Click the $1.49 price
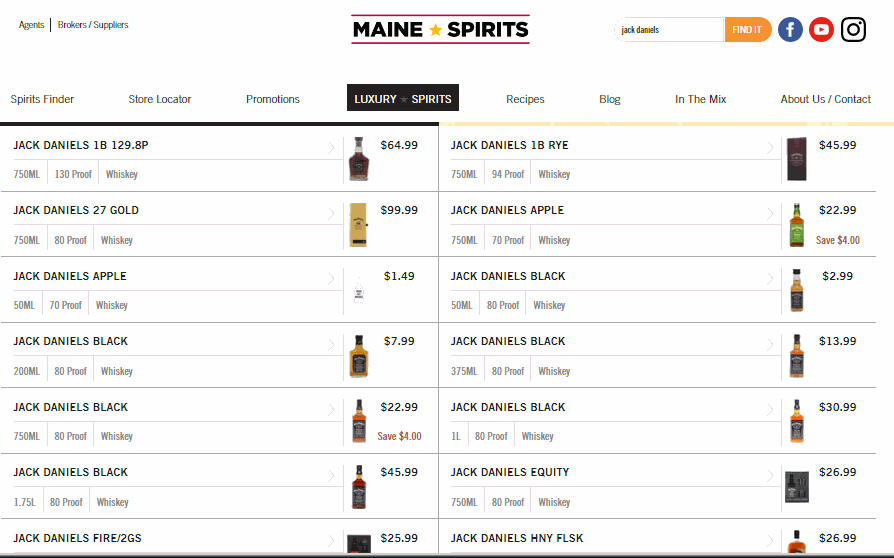This screenshot has width=894, height=558. [x=399, y=276]
